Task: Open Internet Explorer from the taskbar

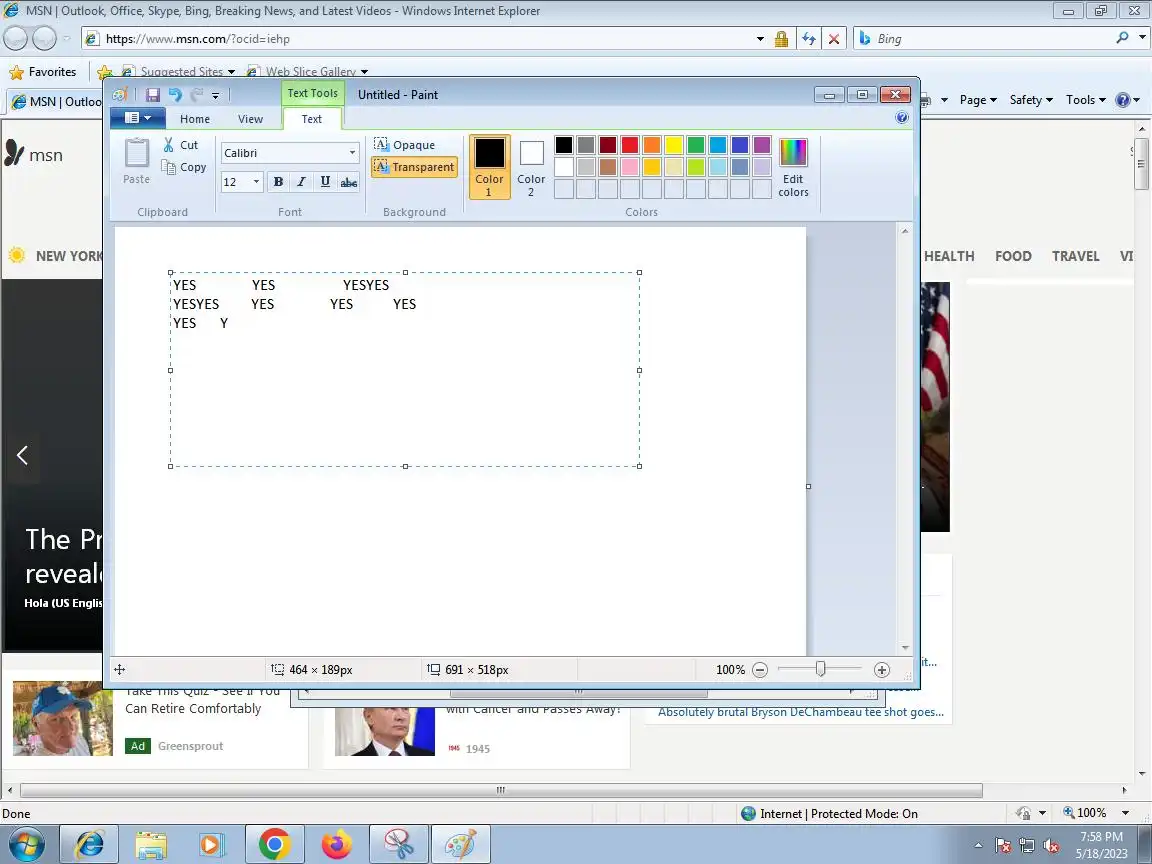Action: [x=89, y=845]
